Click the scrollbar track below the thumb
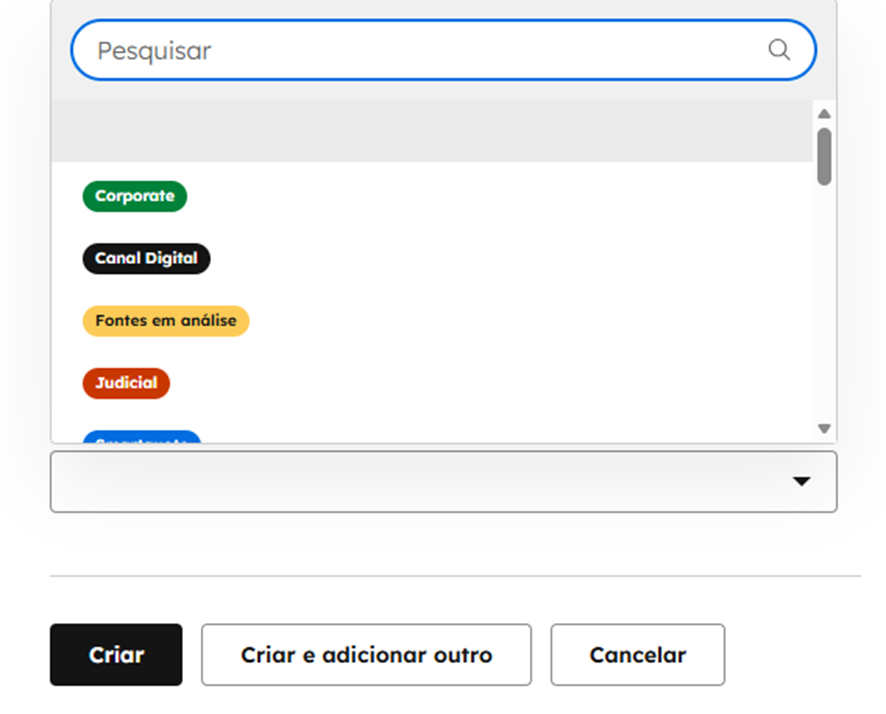The image size is (886, 714). coord(824,300)
